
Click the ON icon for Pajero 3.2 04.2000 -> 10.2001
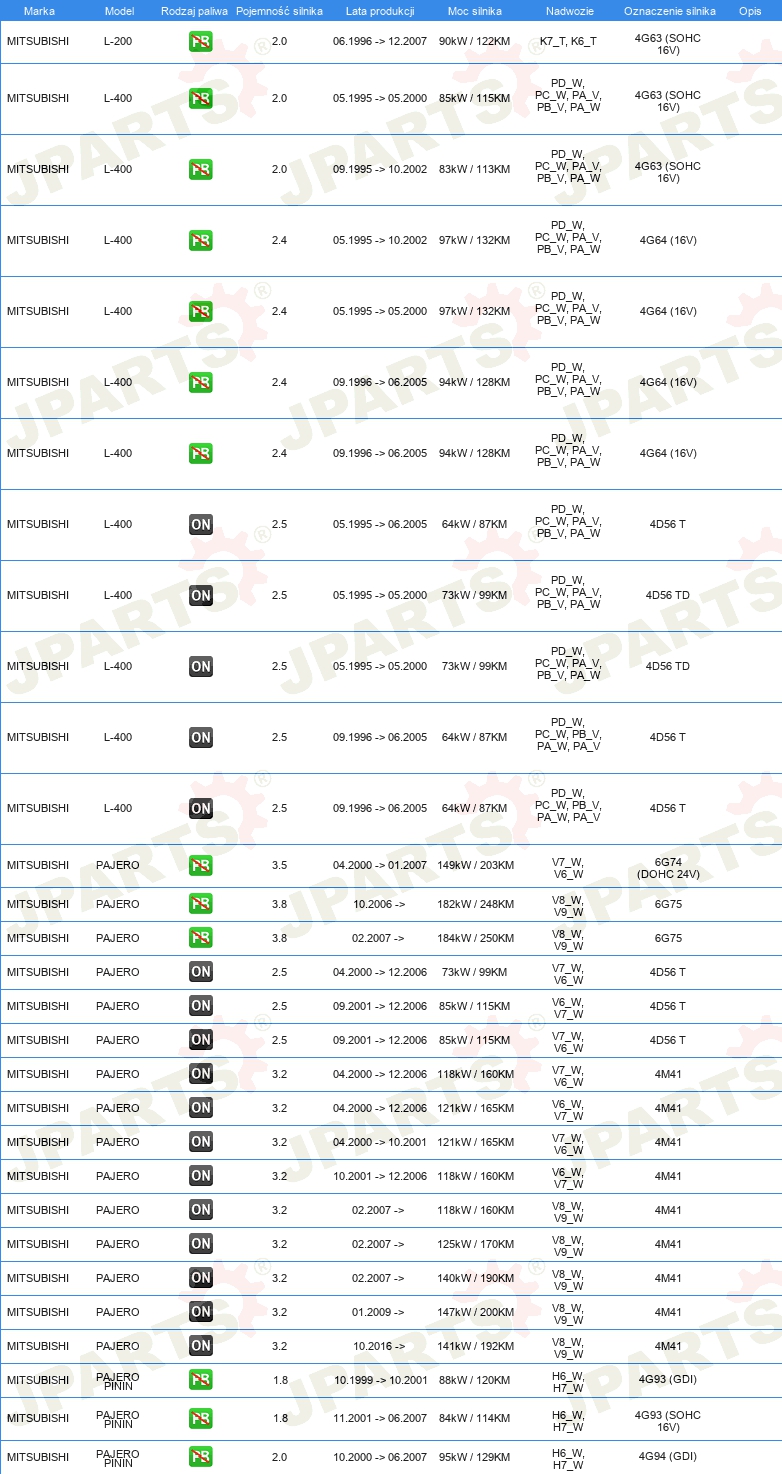point(201,1142)
